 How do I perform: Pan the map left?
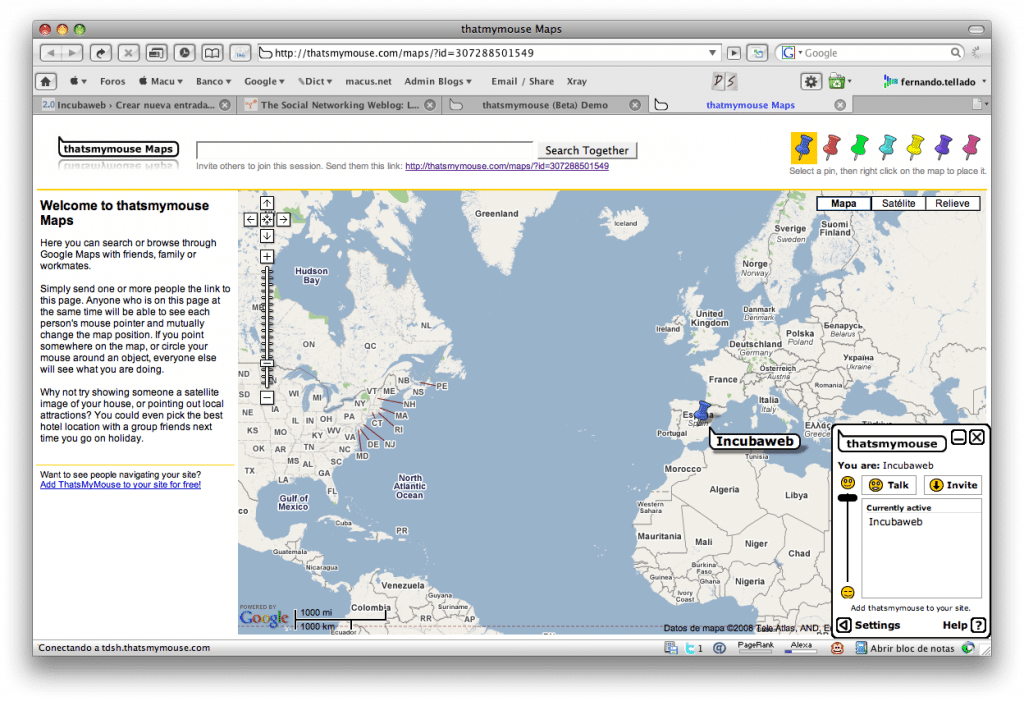[251, 220]
